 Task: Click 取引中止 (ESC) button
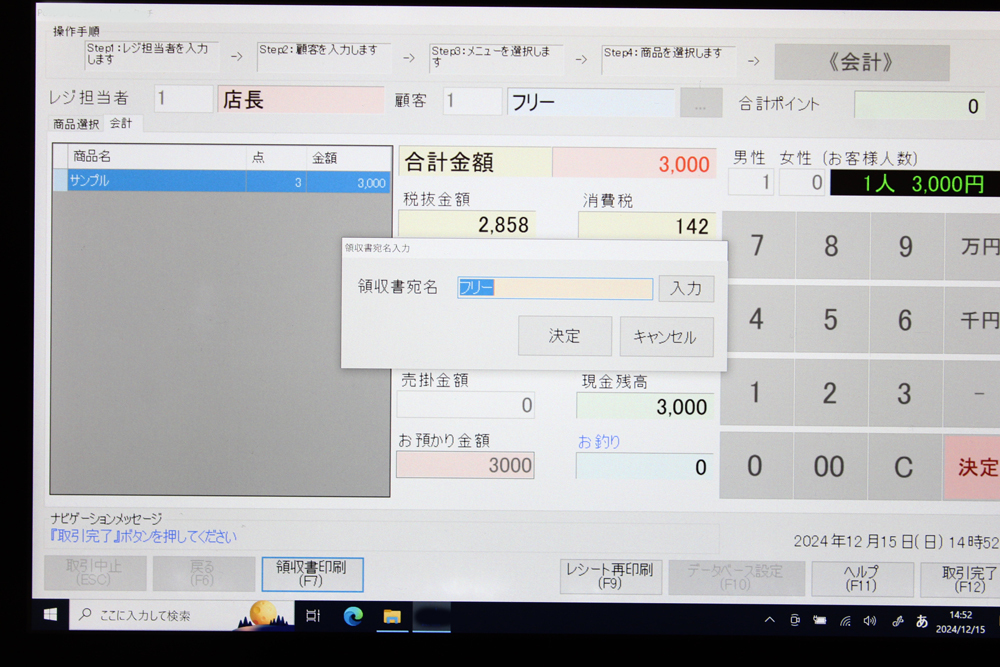pyautogui.click(x=95, y=572)
